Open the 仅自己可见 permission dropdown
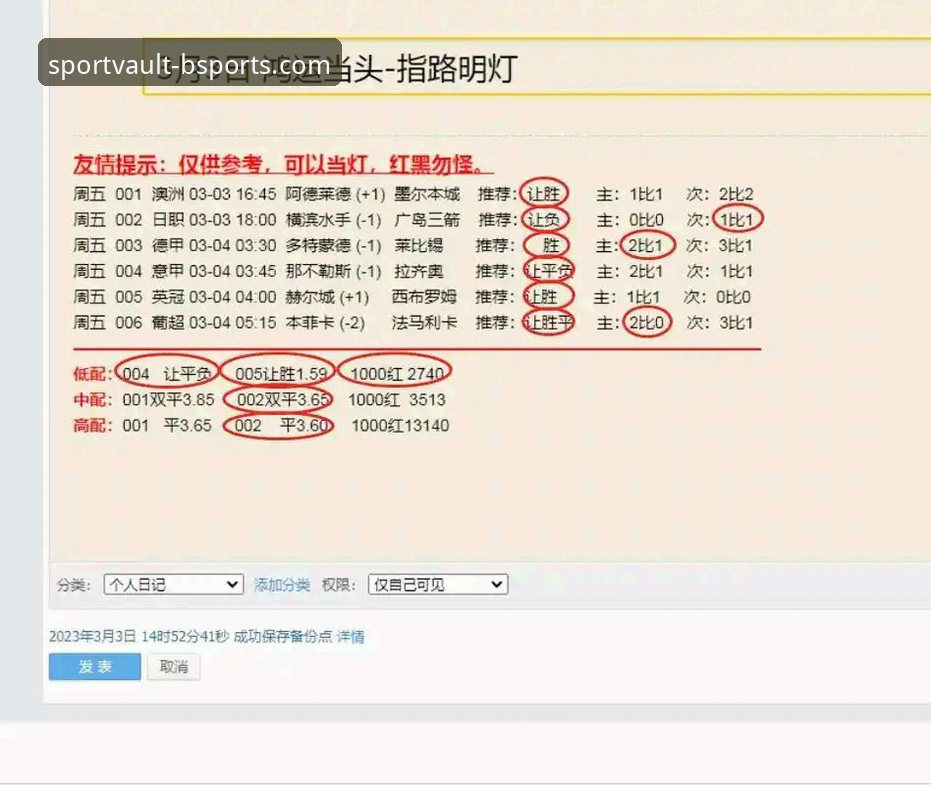The image size is (931, 785). click(438, 584)
